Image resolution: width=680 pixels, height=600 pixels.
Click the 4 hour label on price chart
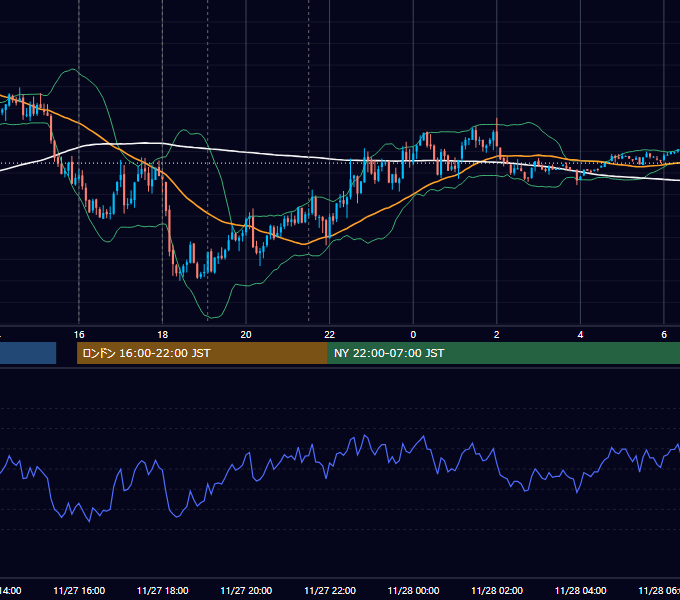(x=580, y=335)
